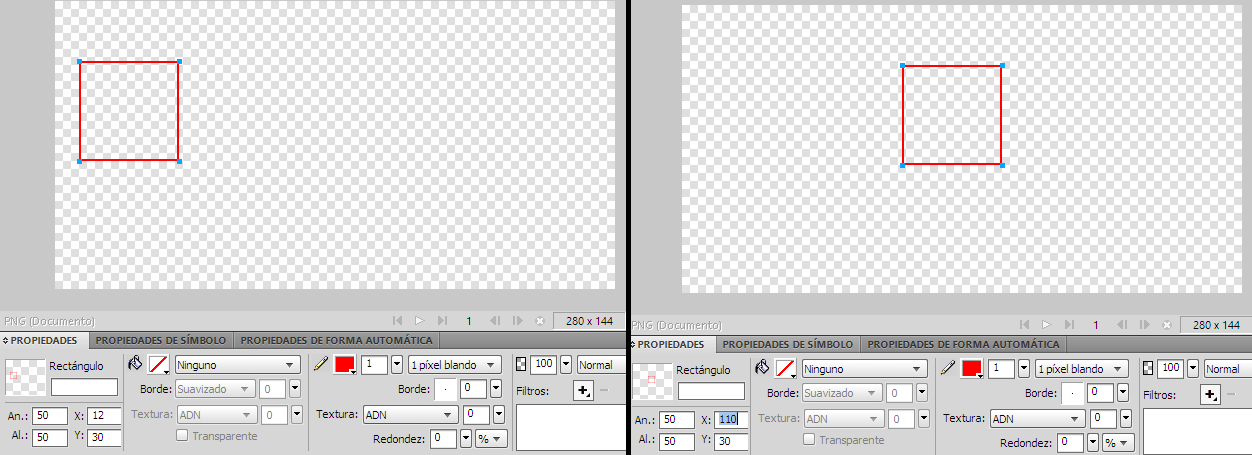Screen dimensions: 1252x455
Task: Play animation in the right window
Action: (x=1047, y=325)
